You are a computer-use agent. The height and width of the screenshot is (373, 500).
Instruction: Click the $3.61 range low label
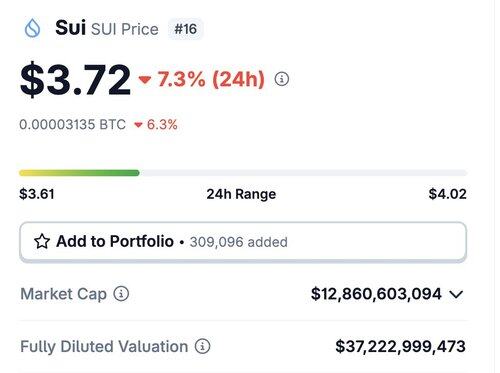click(x=37, y=194)
